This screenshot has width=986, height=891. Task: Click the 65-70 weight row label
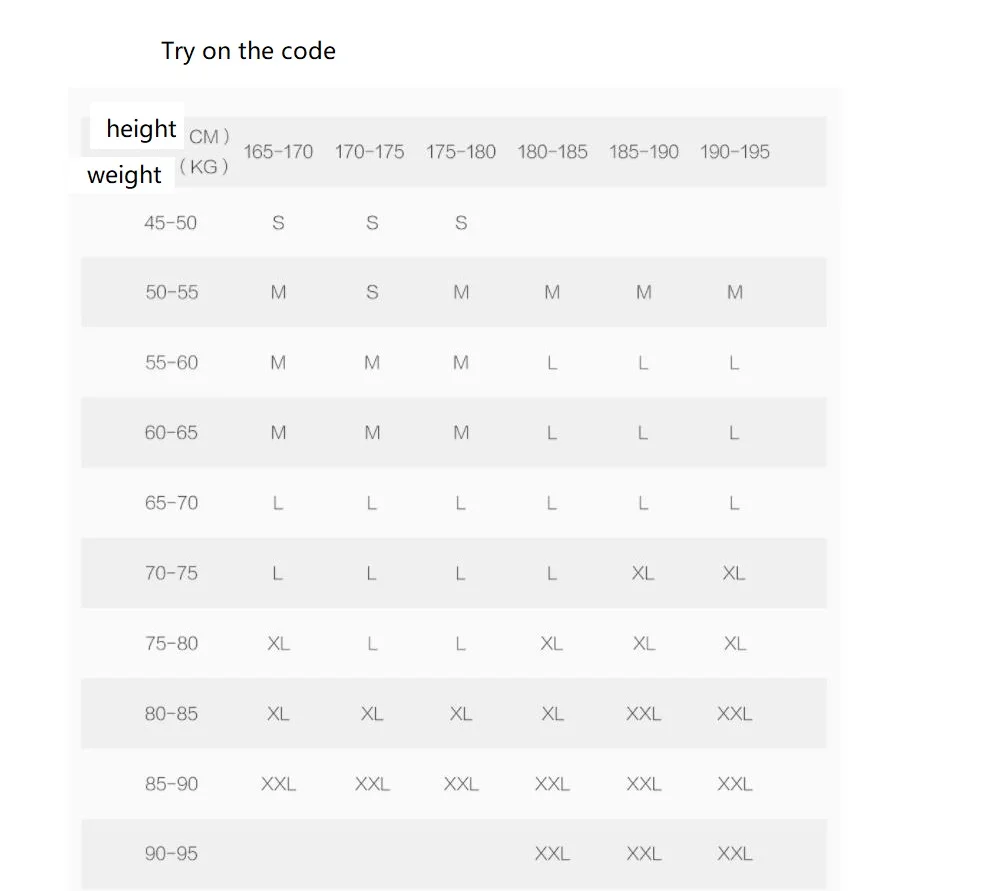point(171,503)
